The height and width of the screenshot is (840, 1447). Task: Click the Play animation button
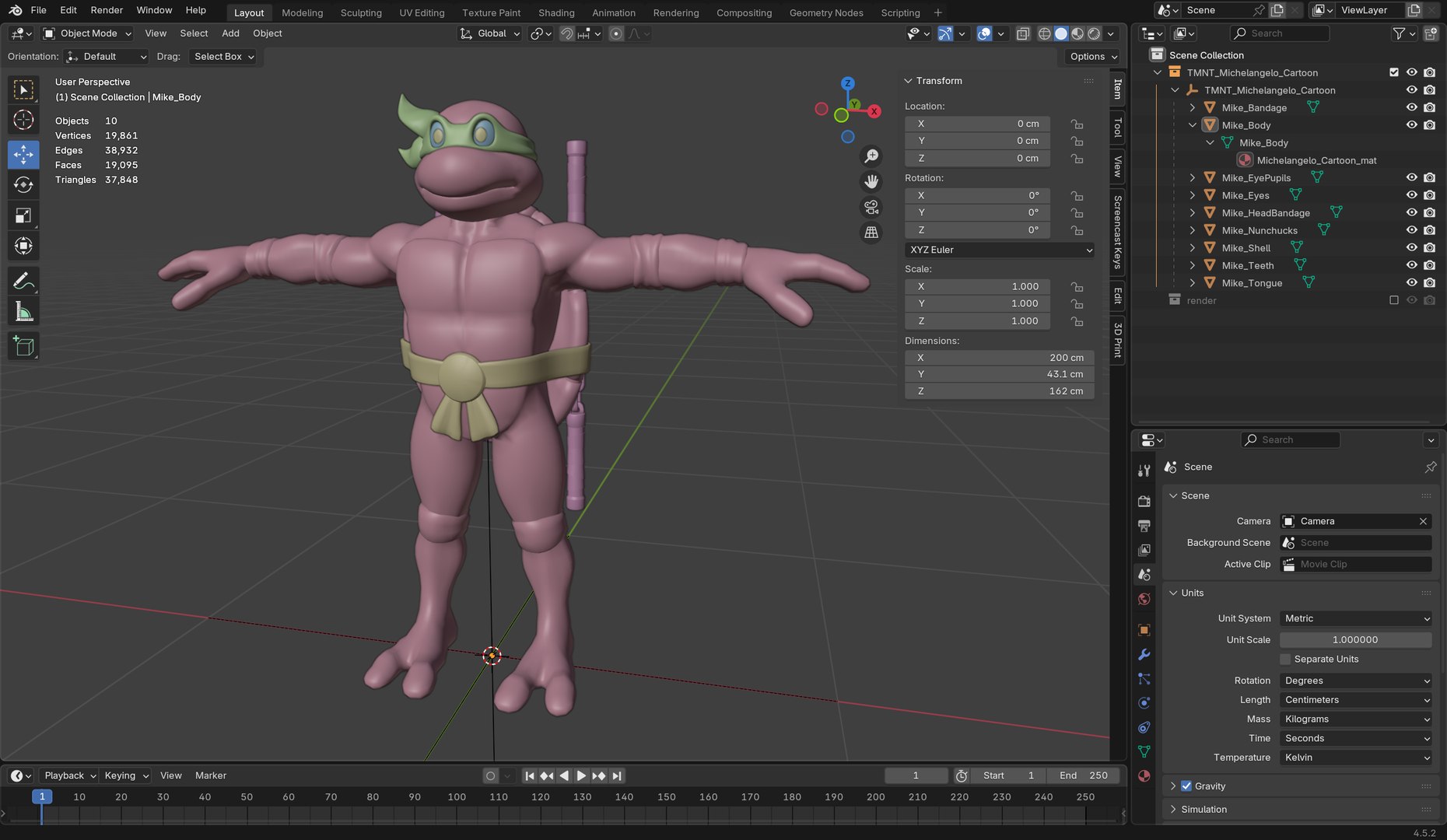[x=580, y=775]
